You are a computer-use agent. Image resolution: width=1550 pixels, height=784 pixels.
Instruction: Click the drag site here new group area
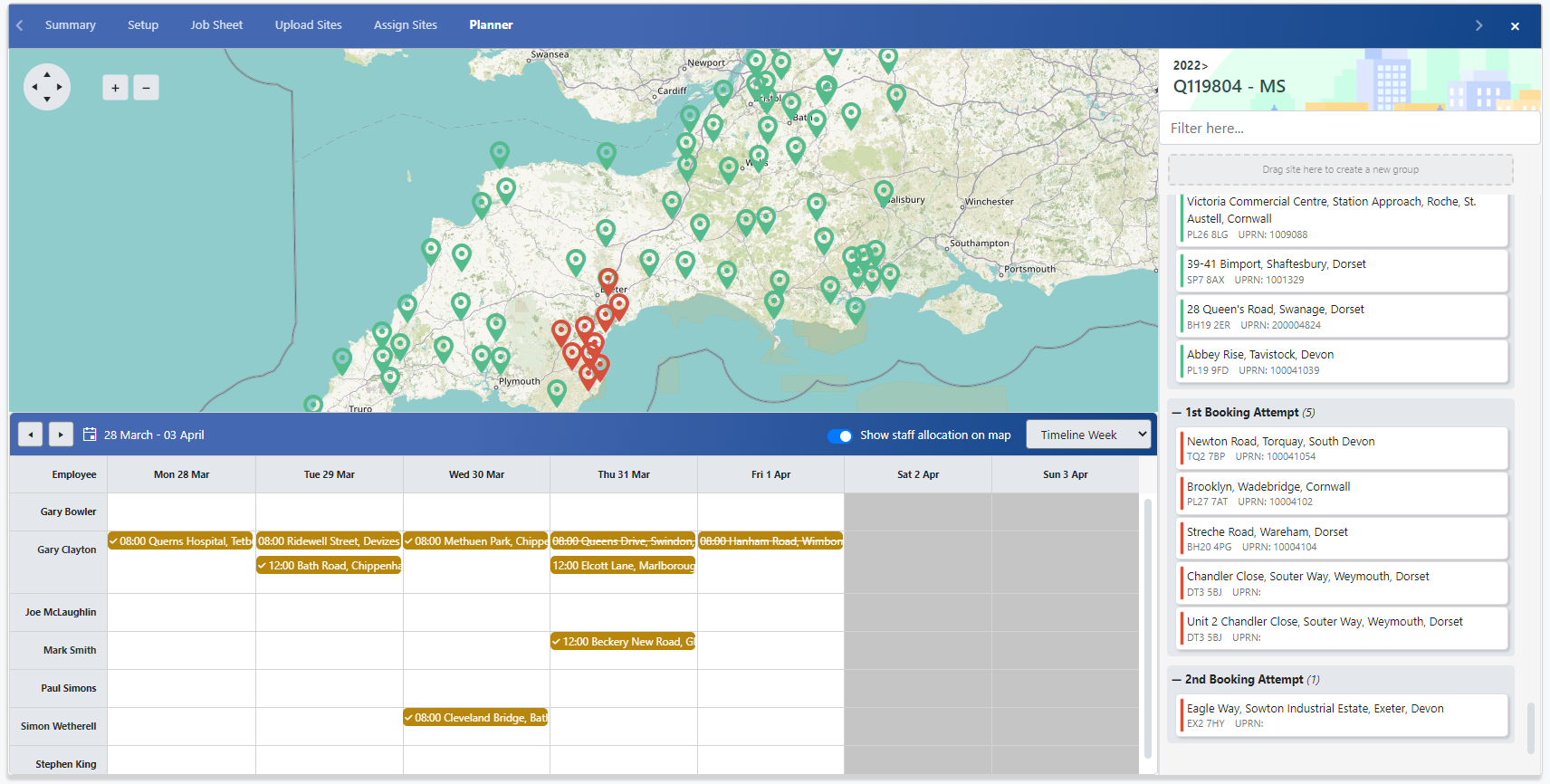point(1341,169)
